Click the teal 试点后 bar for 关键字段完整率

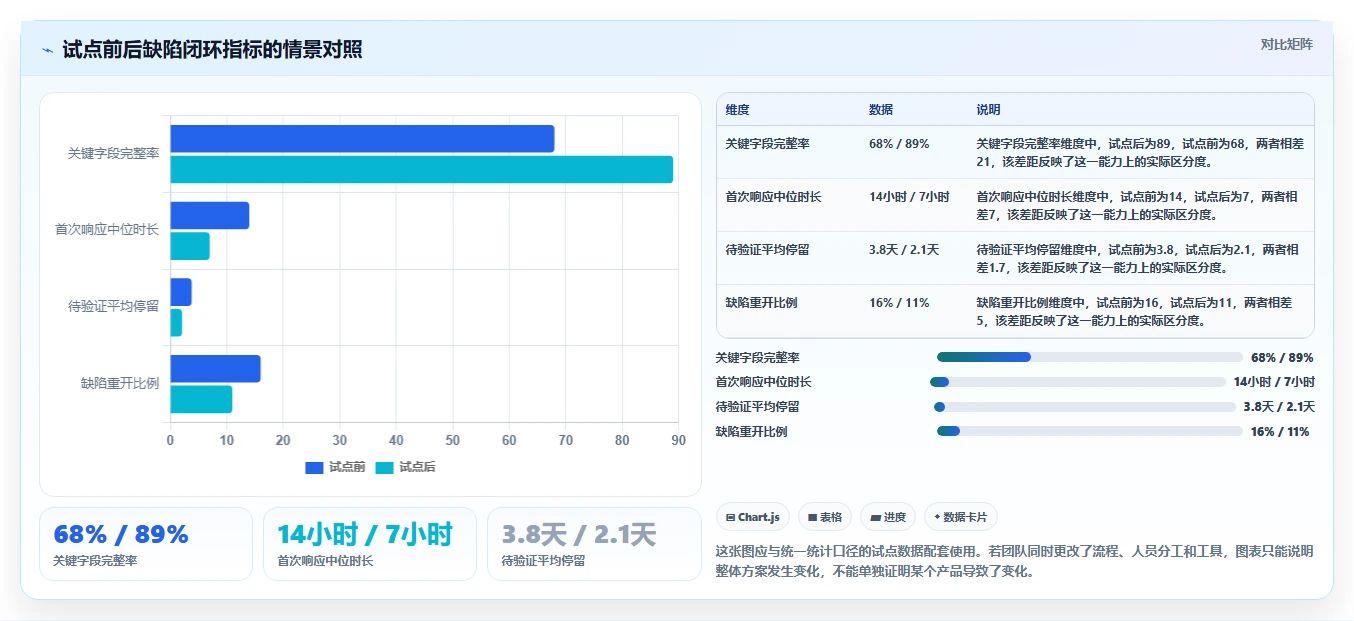click(x=421, y=169)
